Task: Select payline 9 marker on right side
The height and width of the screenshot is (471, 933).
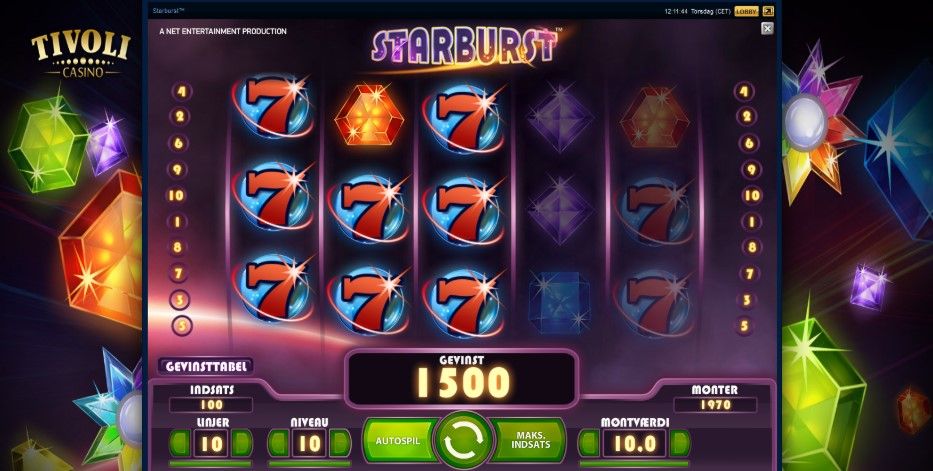Action: tap(751, 169)
